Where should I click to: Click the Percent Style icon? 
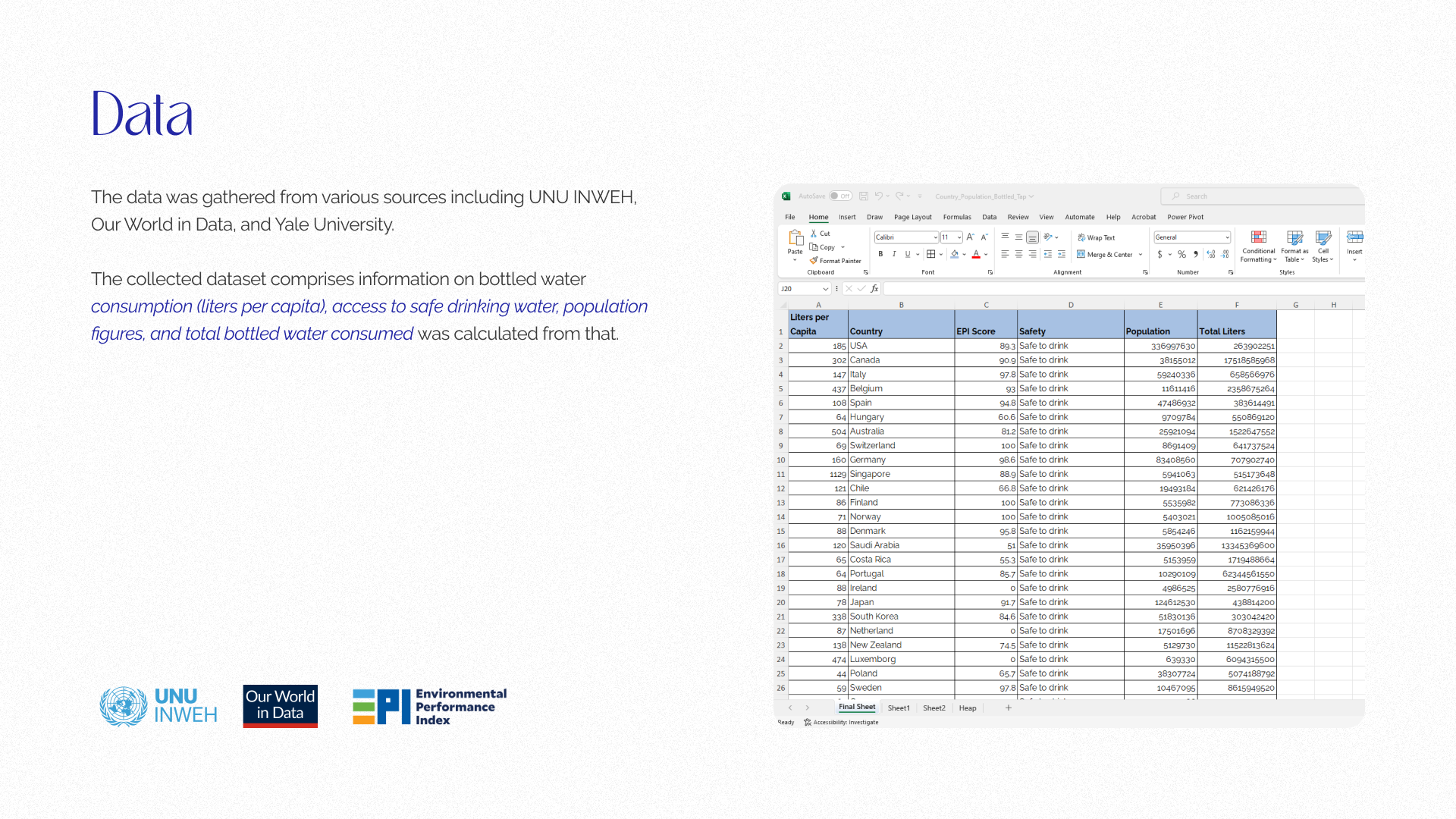(1181, 255)
